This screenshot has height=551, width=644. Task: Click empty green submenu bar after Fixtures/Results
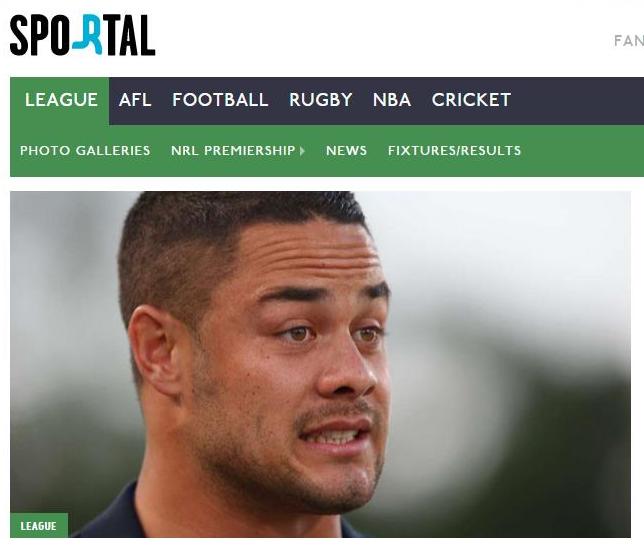583,151
